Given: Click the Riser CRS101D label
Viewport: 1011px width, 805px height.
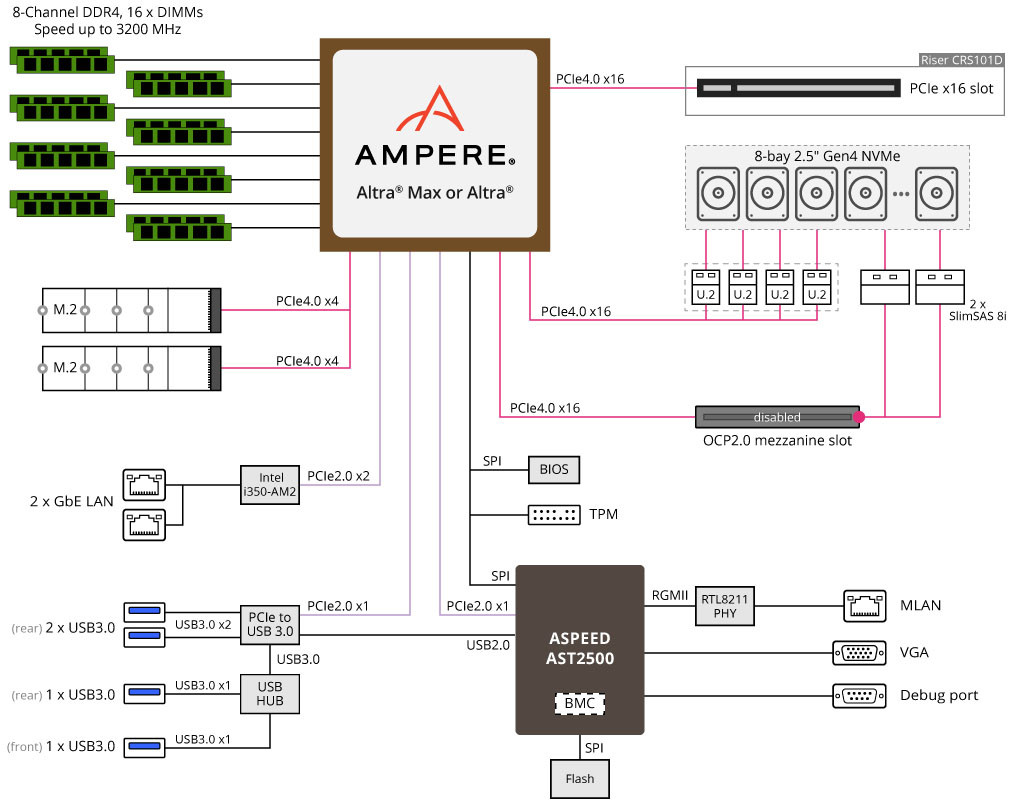Looking at the screenshot, I should pyautogui.click(x=961, y=60).
